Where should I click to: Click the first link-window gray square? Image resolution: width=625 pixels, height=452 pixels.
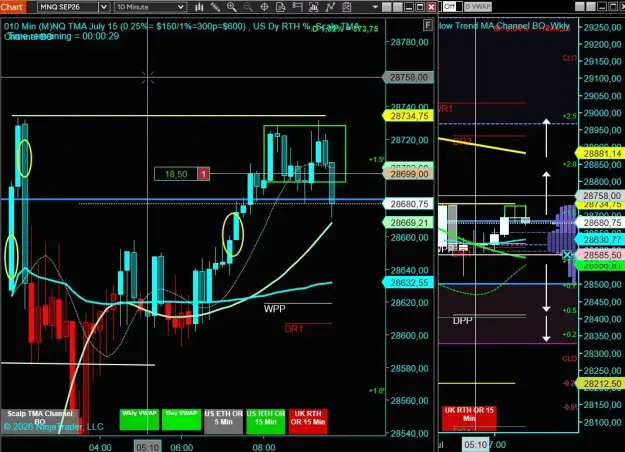[387, 7]
